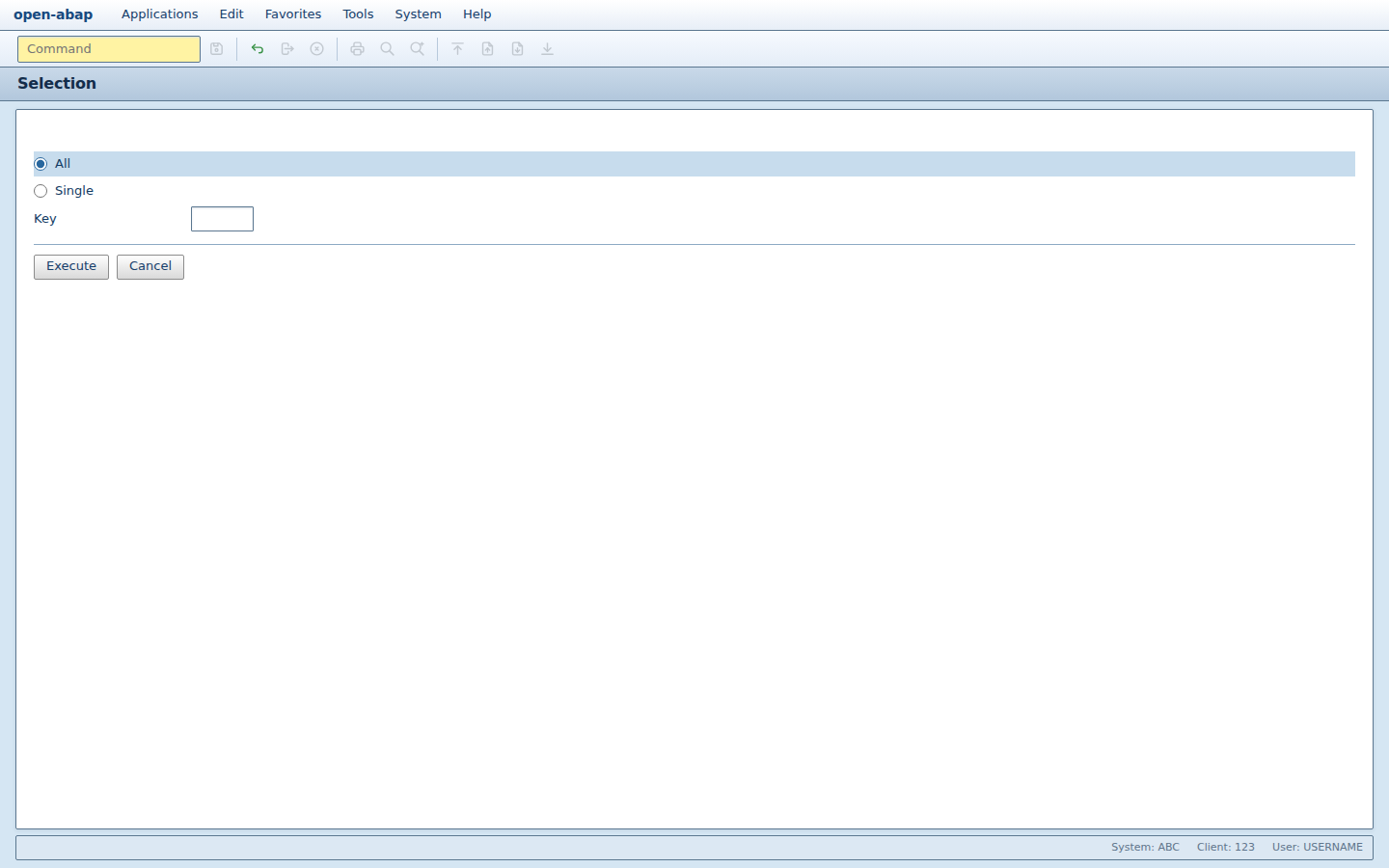
Task: Click the Save icon in toolbar
Action: [217, 49]
